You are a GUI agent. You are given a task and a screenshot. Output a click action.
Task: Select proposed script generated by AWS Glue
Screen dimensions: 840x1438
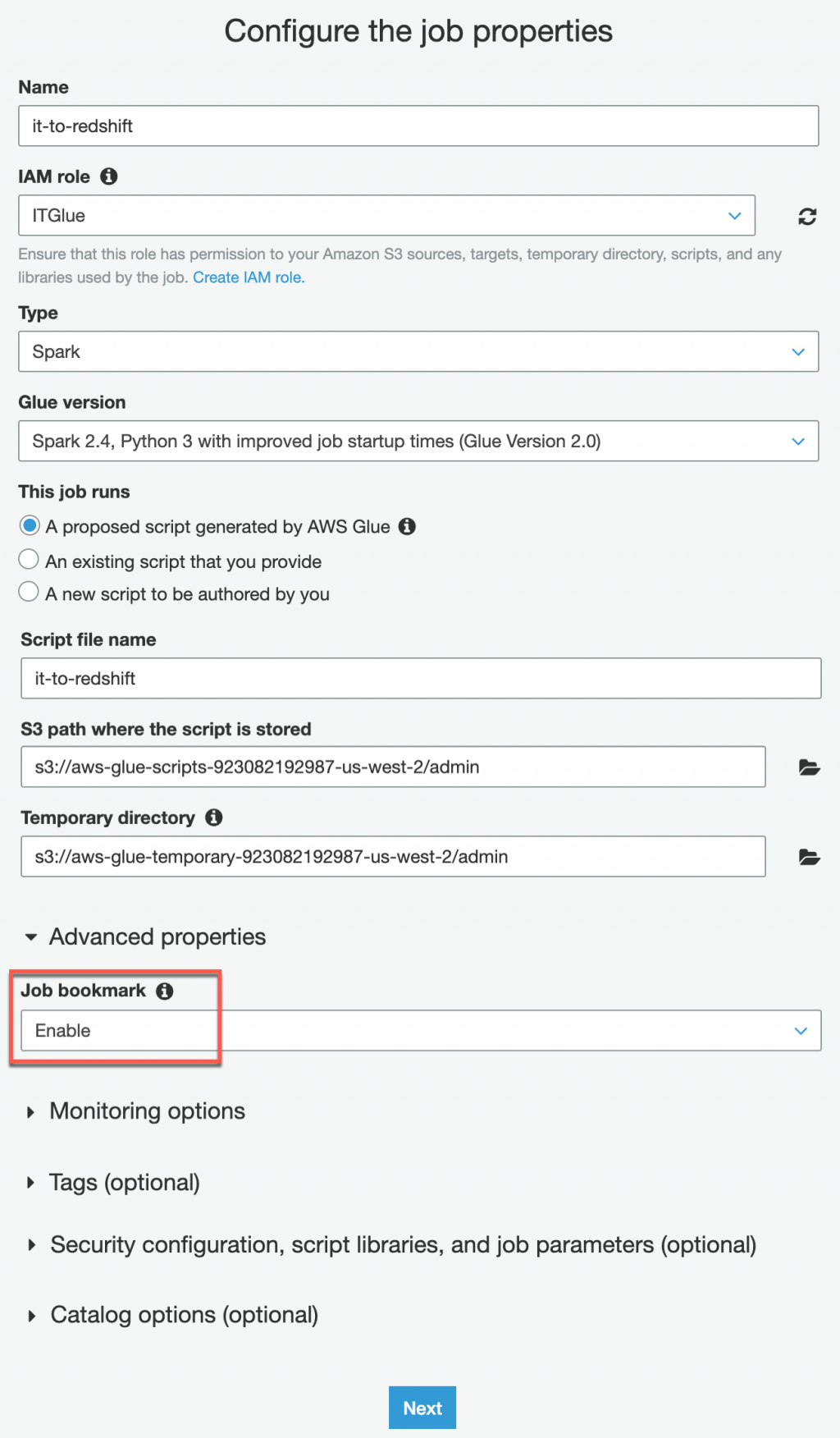tap(30, 526)
